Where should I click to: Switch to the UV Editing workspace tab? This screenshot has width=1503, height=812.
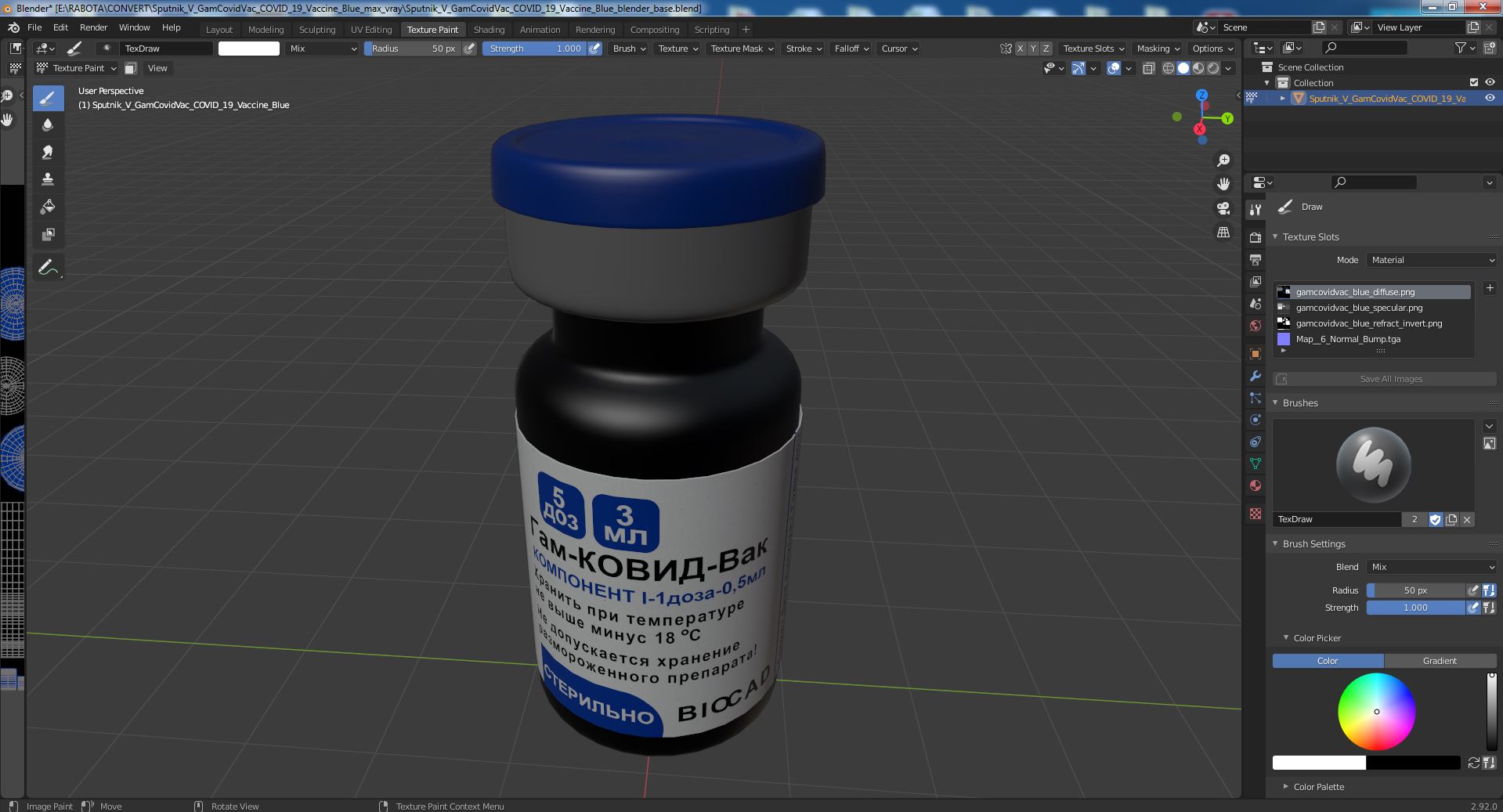371,30
